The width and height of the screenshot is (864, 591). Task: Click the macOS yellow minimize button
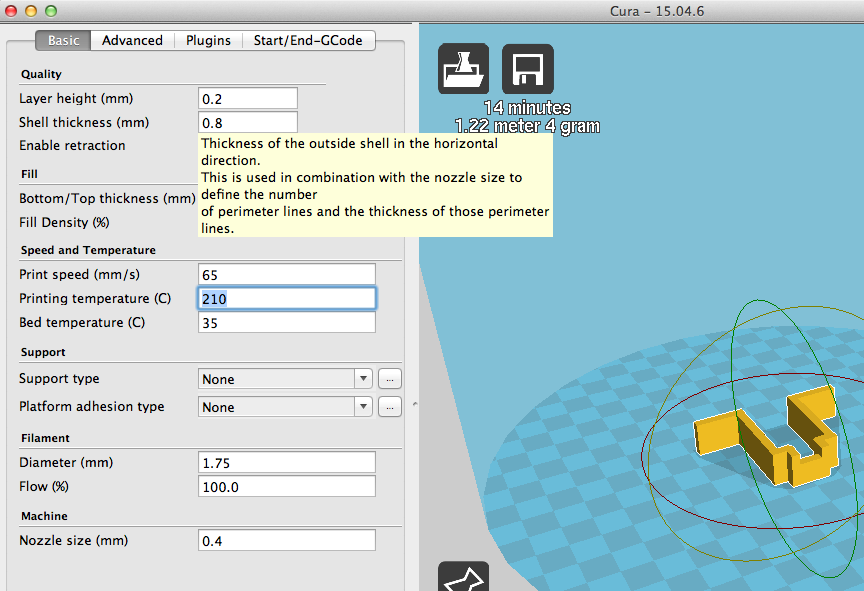click(31, 10)
